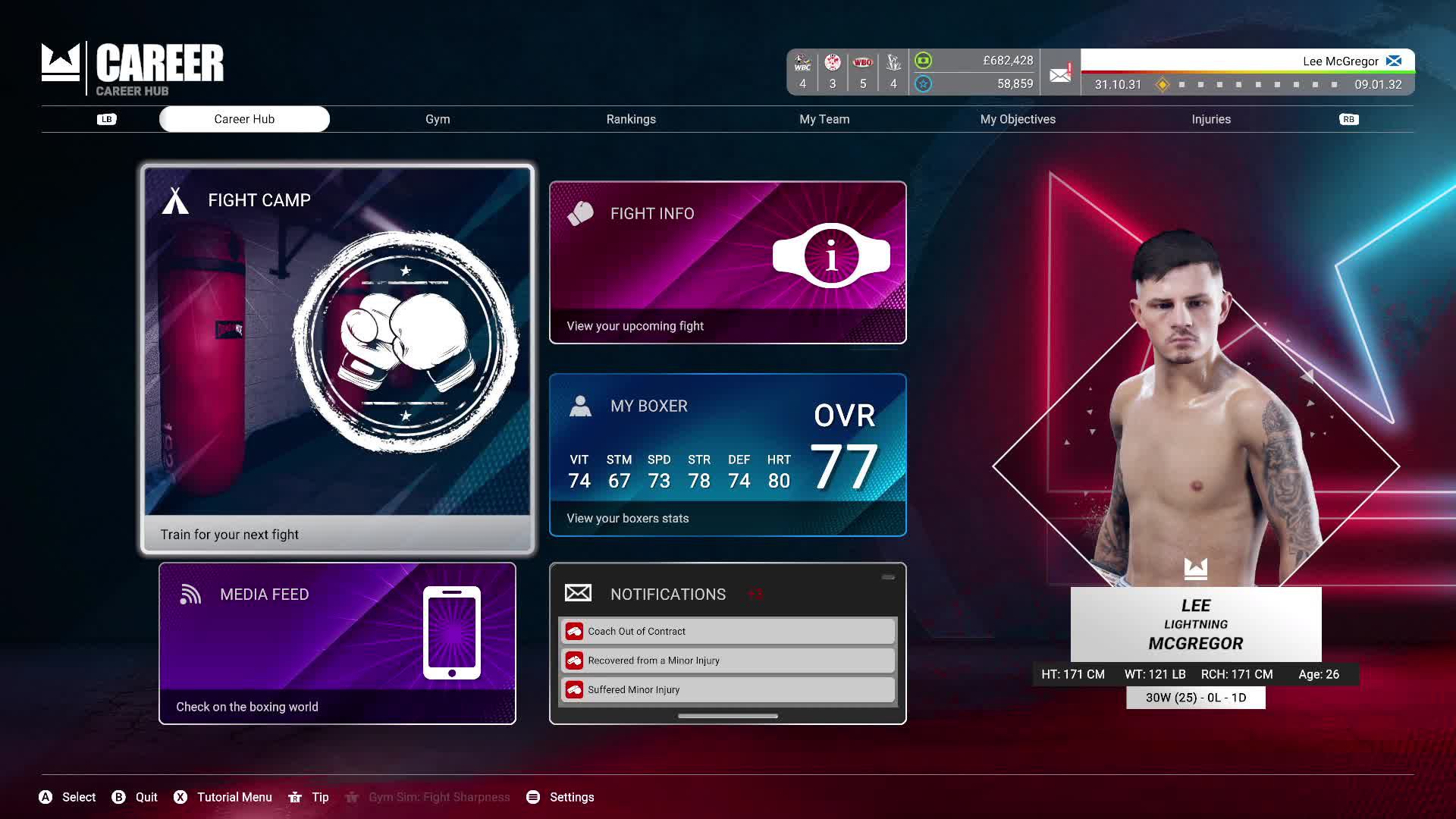
Task: Click the Scotland flag icon
Action: pos(1394,61)
